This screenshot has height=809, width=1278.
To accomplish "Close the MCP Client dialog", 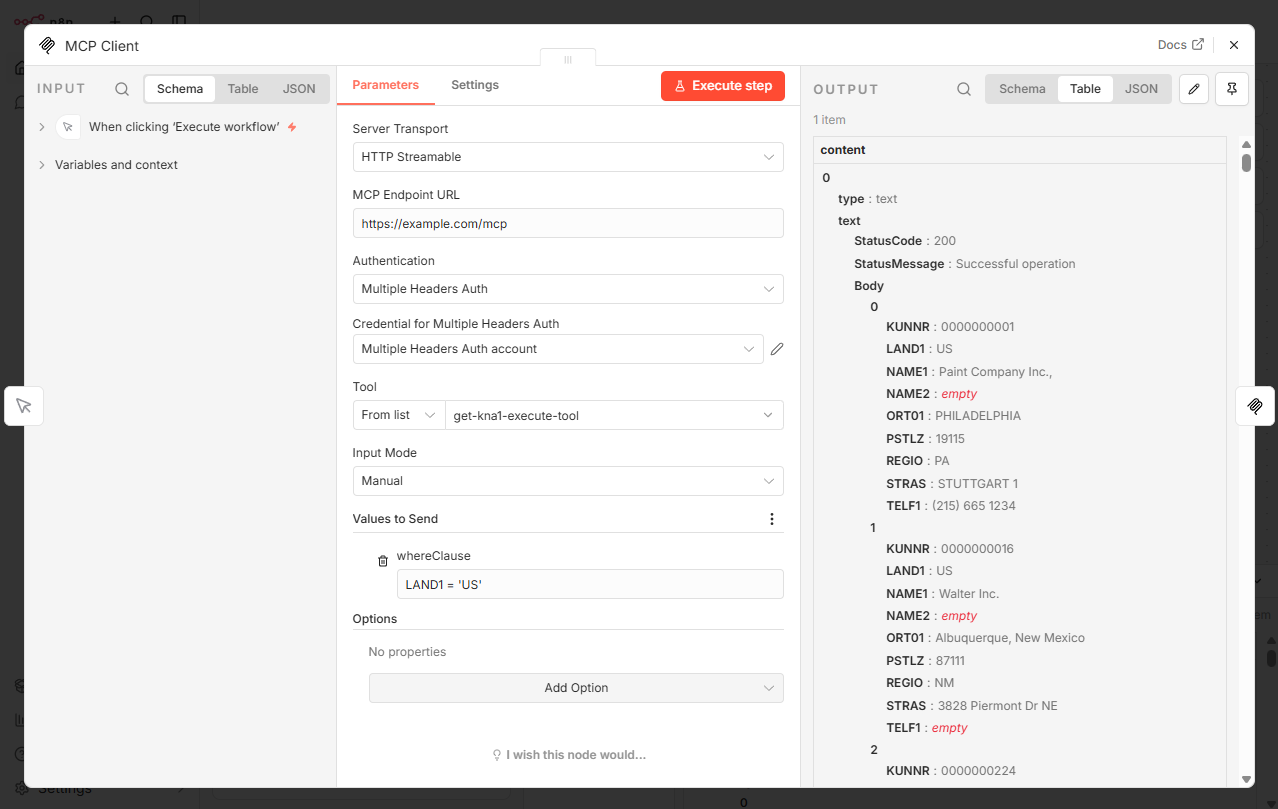I will point(1234,45).
